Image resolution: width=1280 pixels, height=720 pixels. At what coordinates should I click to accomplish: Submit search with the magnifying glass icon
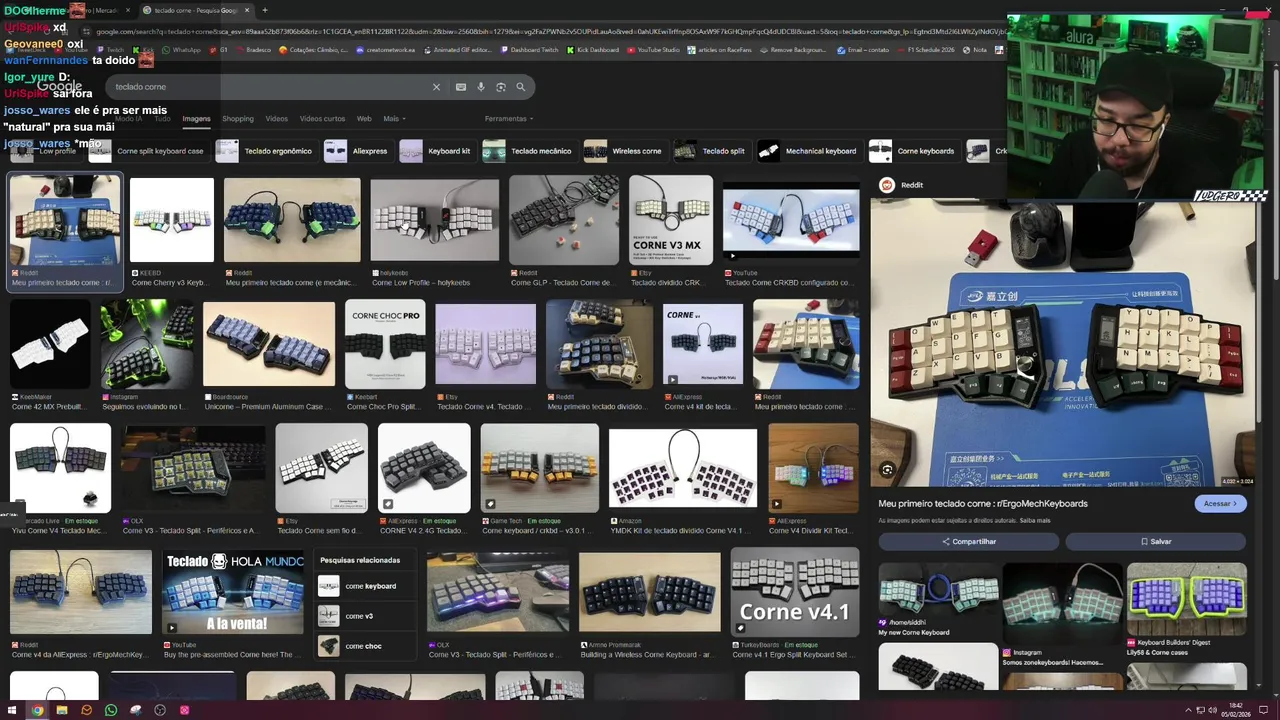click(x=521, y=87)
